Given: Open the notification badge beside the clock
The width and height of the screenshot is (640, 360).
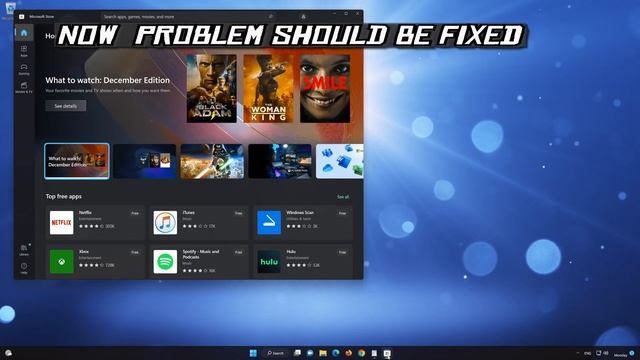Looking at the screenshot, I should coord(632,353).
